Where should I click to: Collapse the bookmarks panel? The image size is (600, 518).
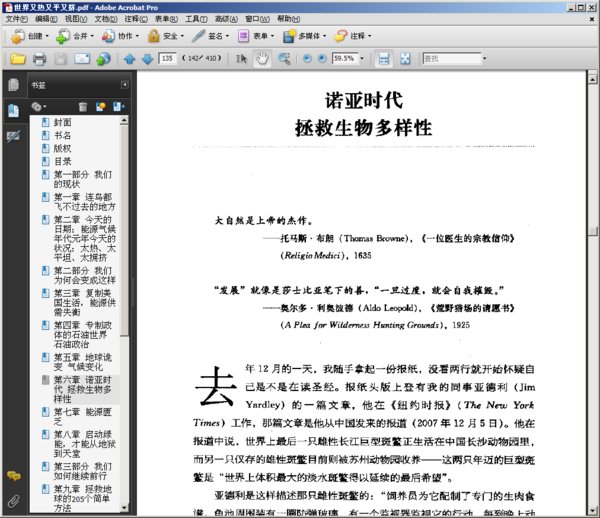125,86
